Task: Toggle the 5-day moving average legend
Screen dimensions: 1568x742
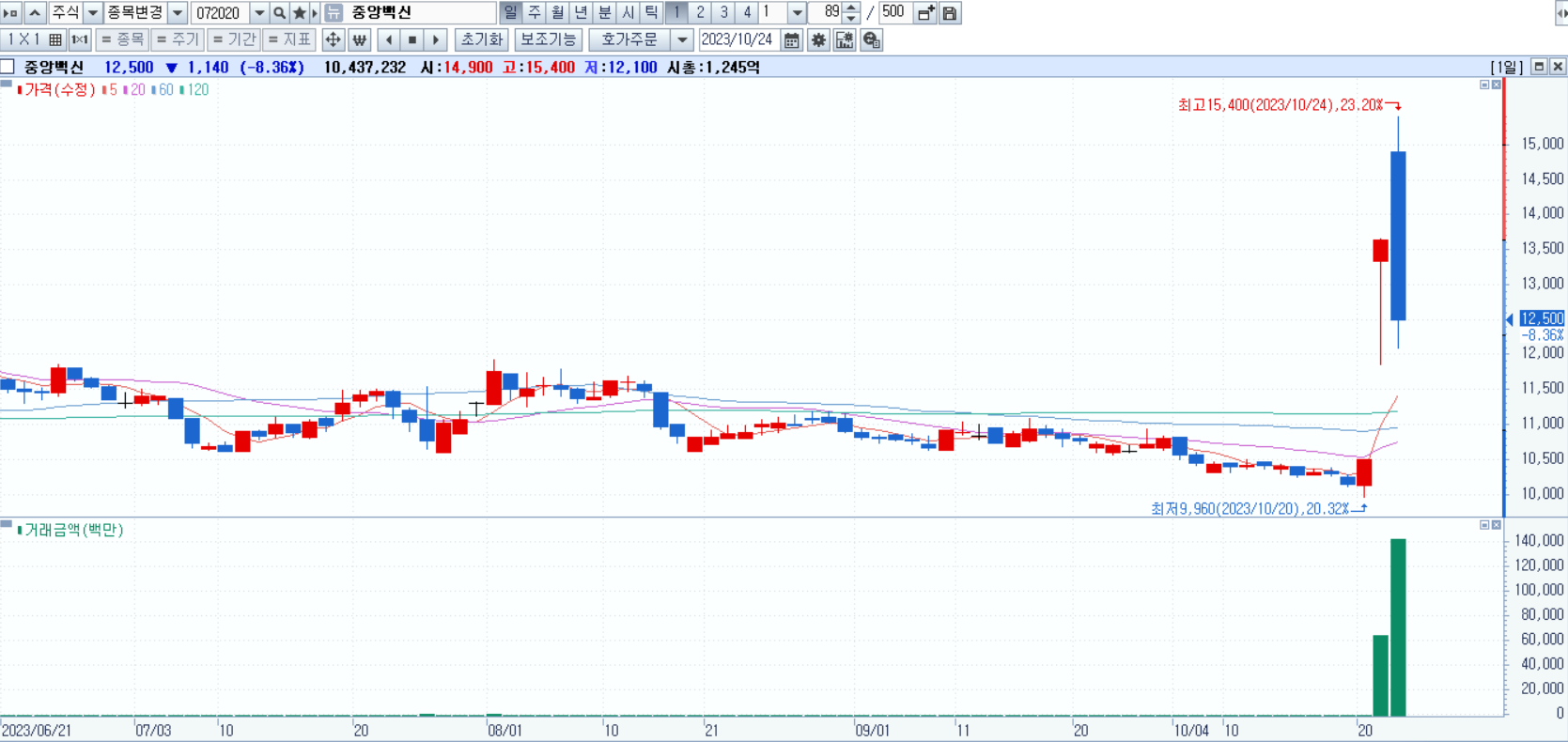Action: (110, 90)
